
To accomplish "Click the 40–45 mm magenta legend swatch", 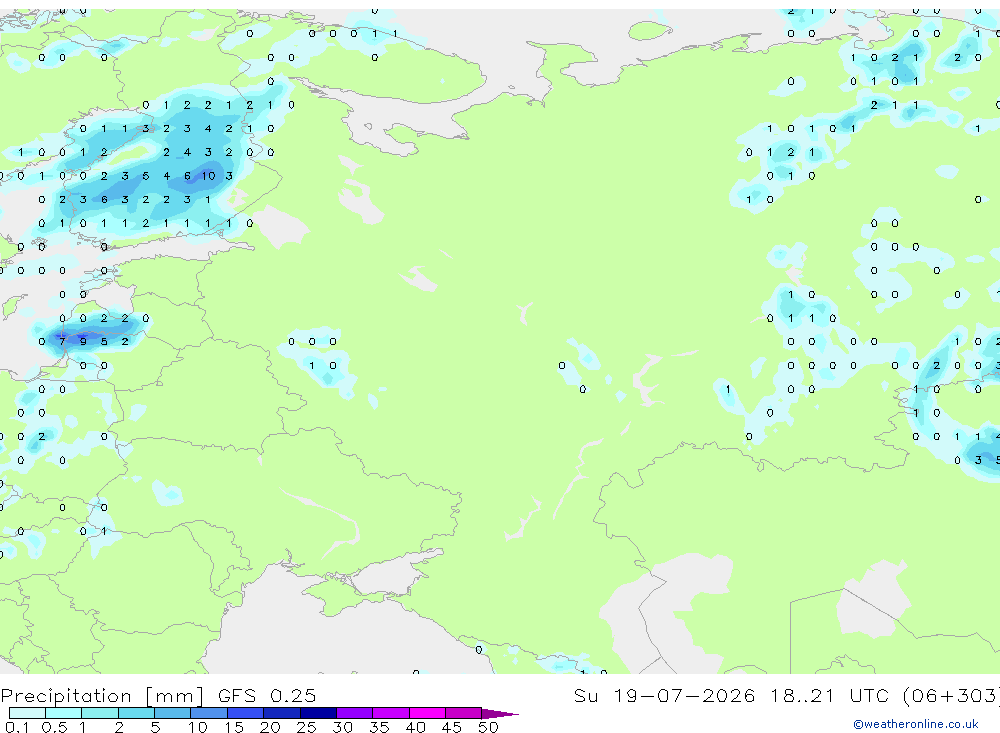I will (x=427, y=713).
